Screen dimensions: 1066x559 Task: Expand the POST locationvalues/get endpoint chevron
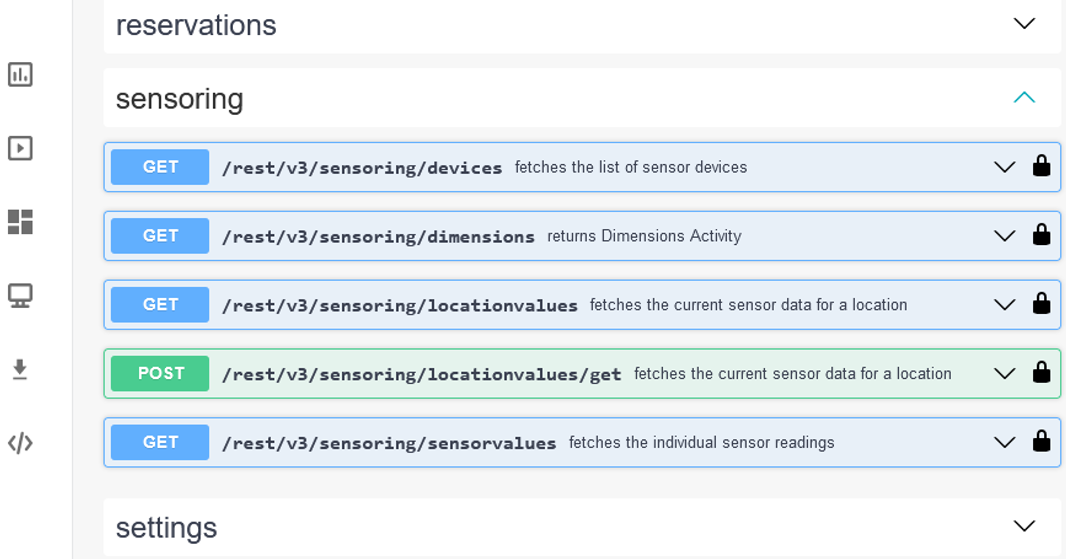(1004, 373)
